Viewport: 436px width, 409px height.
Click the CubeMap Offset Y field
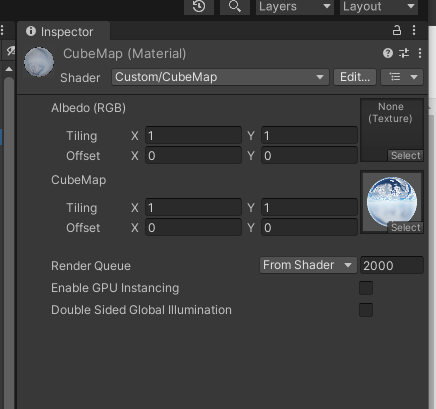click(309, 228)
